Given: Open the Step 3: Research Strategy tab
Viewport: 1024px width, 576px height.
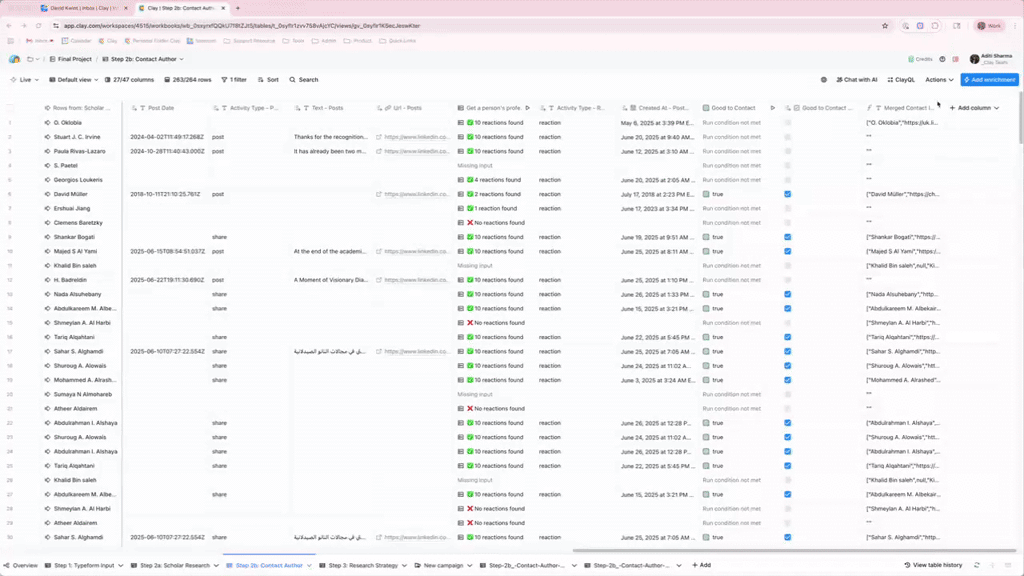Looking at the screenshot, I should 362,565.
